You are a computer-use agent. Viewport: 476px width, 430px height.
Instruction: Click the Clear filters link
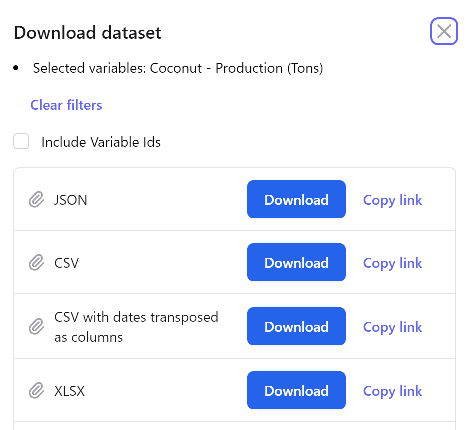pos(66,105)
